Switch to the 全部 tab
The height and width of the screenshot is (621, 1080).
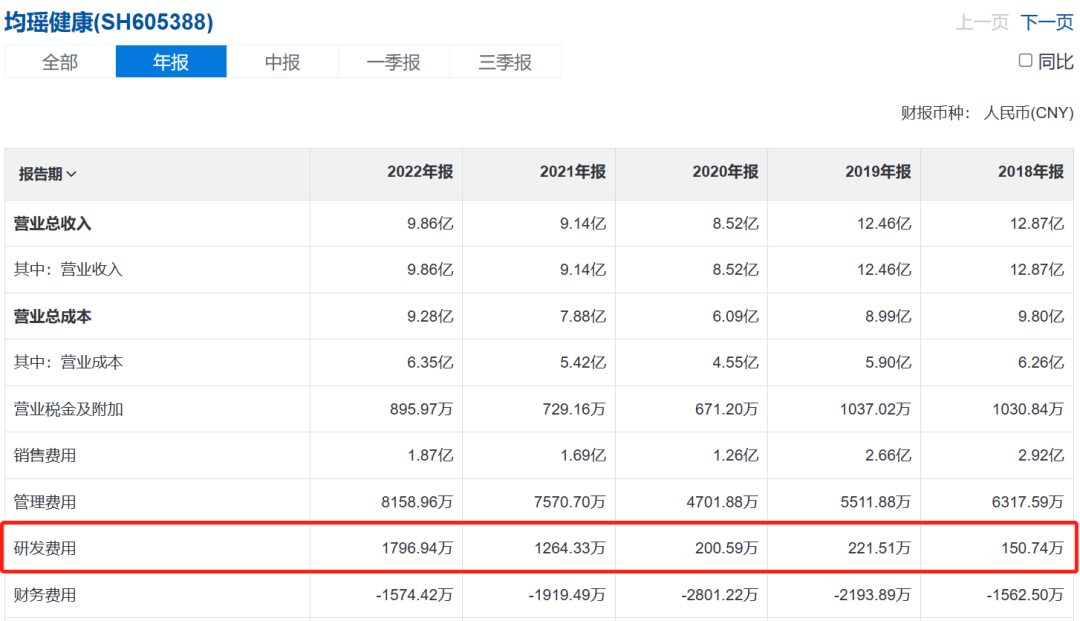pyautogui.click(x=60, y=62)
